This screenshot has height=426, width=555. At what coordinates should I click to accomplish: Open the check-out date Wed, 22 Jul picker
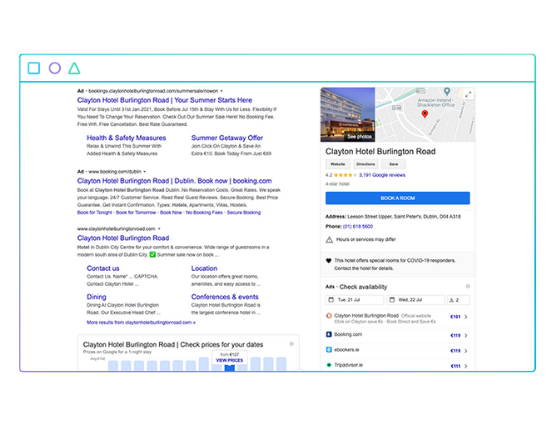point(416,300)
